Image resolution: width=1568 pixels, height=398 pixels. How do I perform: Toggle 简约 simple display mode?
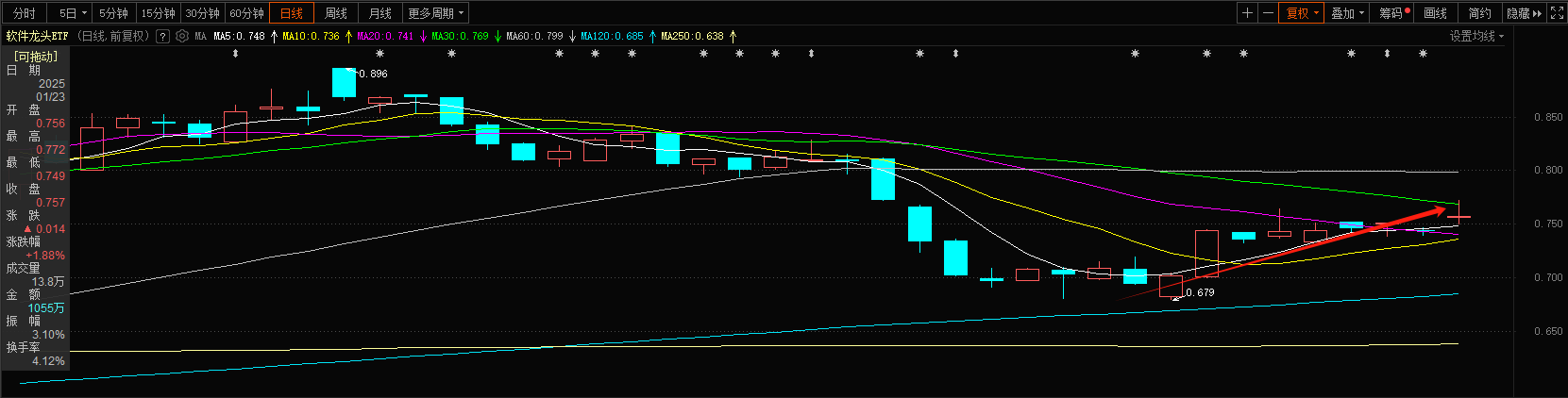(1479, 13)
